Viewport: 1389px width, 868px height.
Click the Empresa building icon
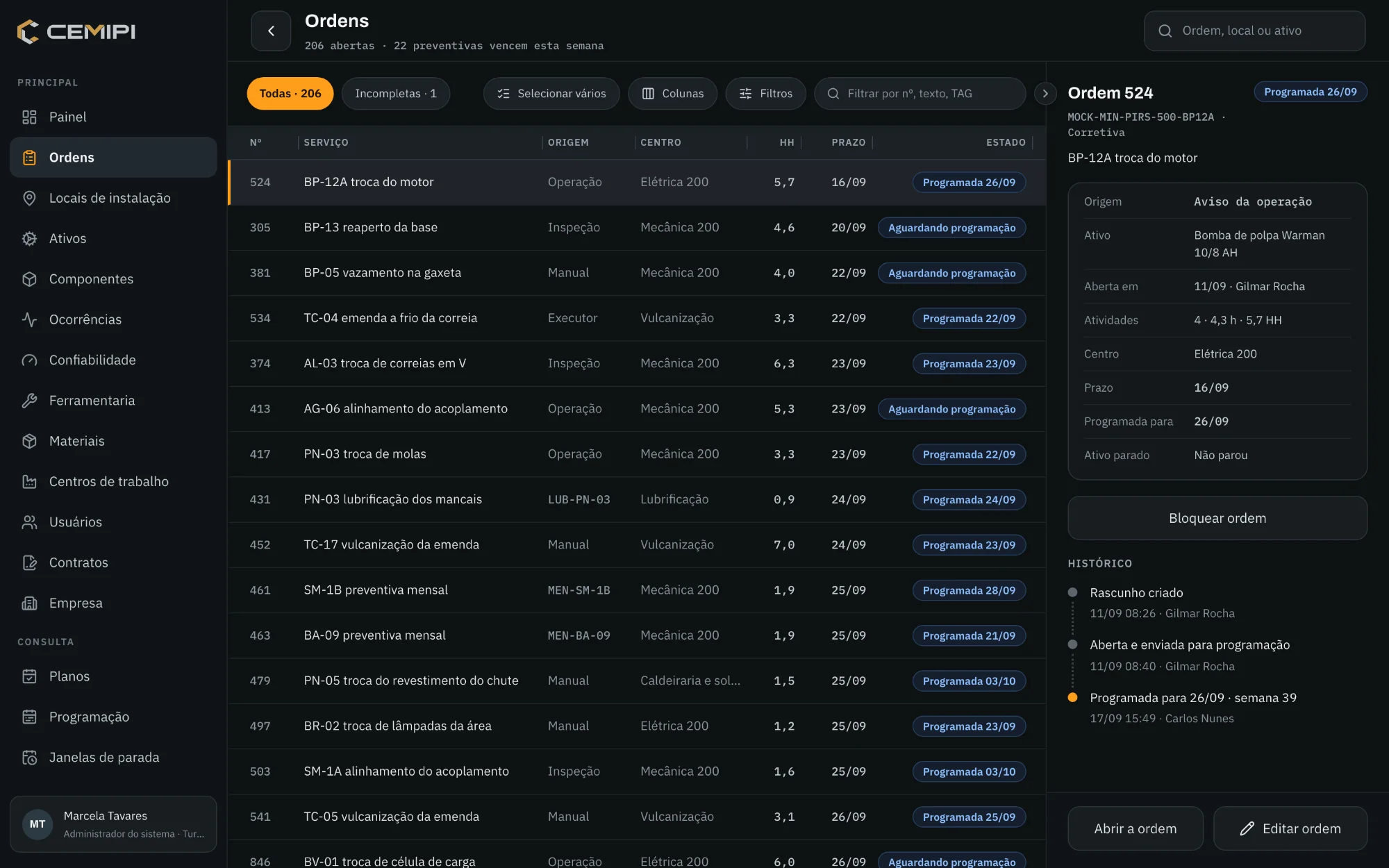[29, 603]
